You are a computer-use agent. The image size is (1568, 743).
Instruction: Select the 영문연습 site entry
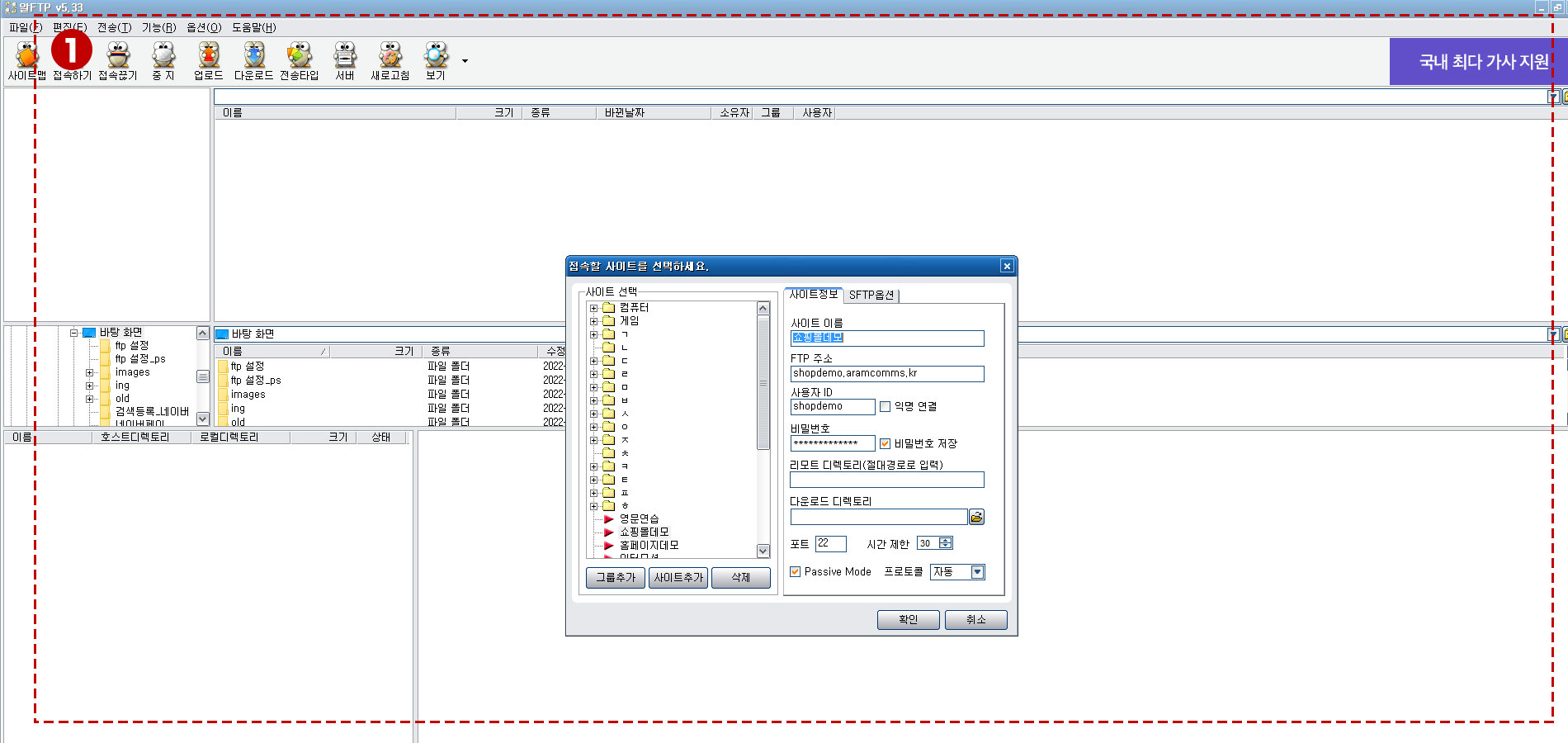click(639, 519)
